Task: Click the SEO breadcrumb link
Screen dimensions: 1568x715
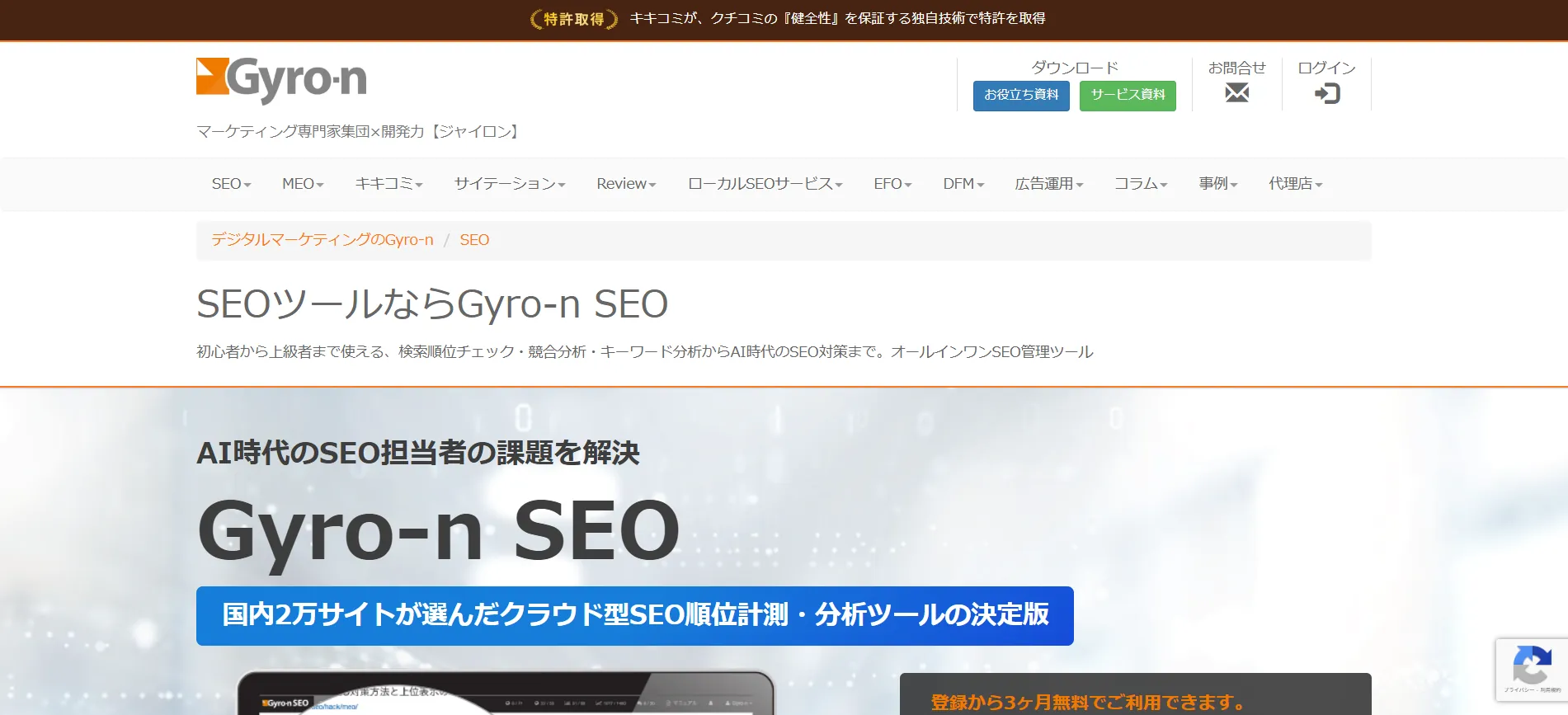Action: coord(474,240)
